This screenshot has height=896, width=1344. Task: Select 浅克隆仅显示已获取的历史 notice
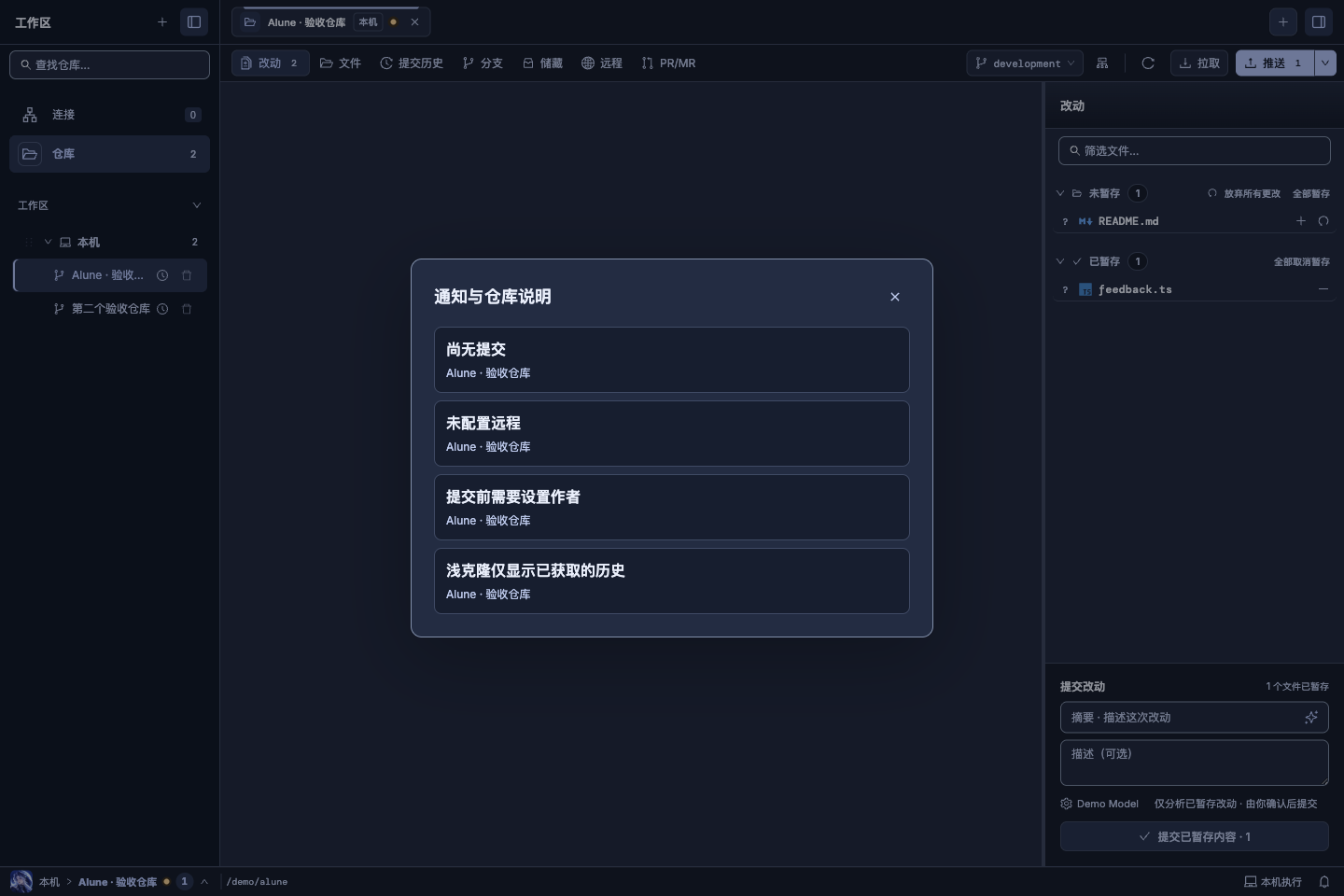[x=672, y=581]
